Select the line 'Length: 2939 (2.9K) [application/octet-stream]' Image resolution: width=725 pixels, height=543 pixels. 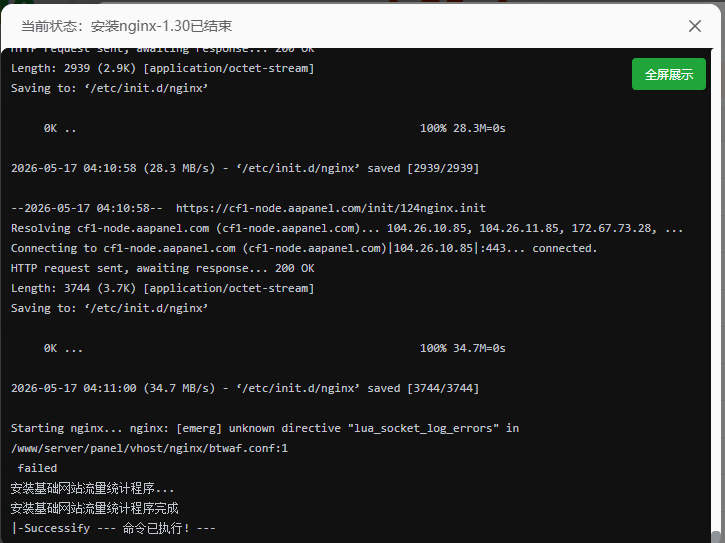pos(162,68)
